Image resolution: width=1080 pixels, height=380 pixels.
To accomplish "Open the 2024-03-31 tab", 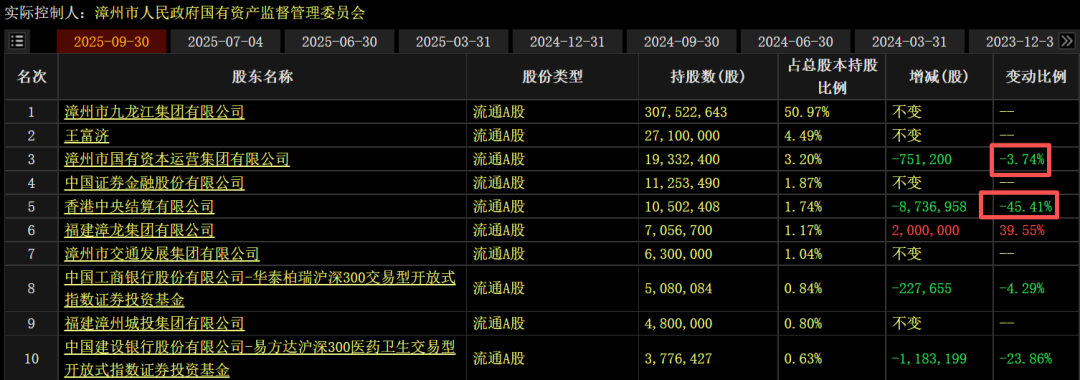I will coord(909,41).
